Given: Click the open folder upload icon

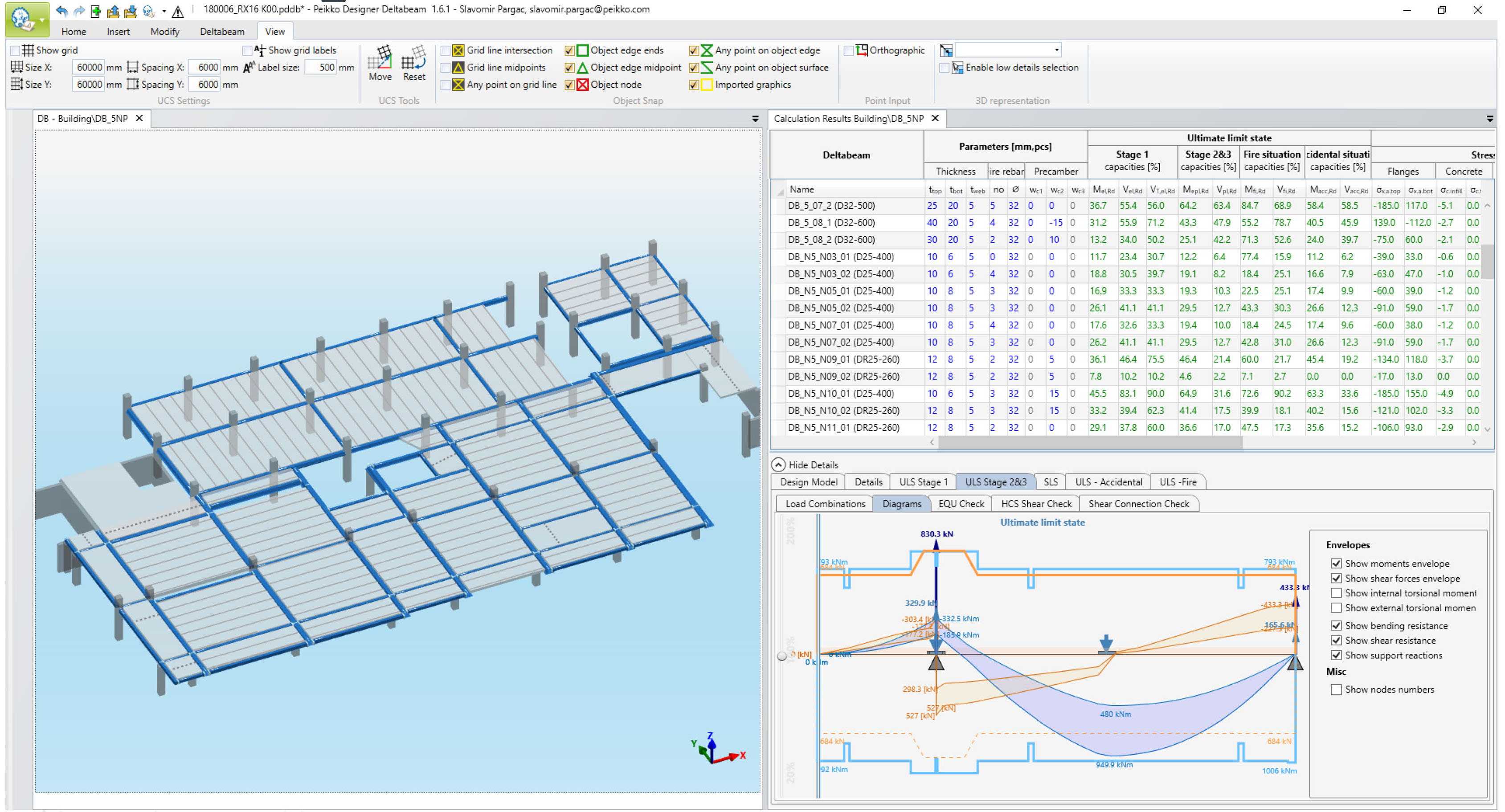Looking at the screenshot, I should (113, 11).
